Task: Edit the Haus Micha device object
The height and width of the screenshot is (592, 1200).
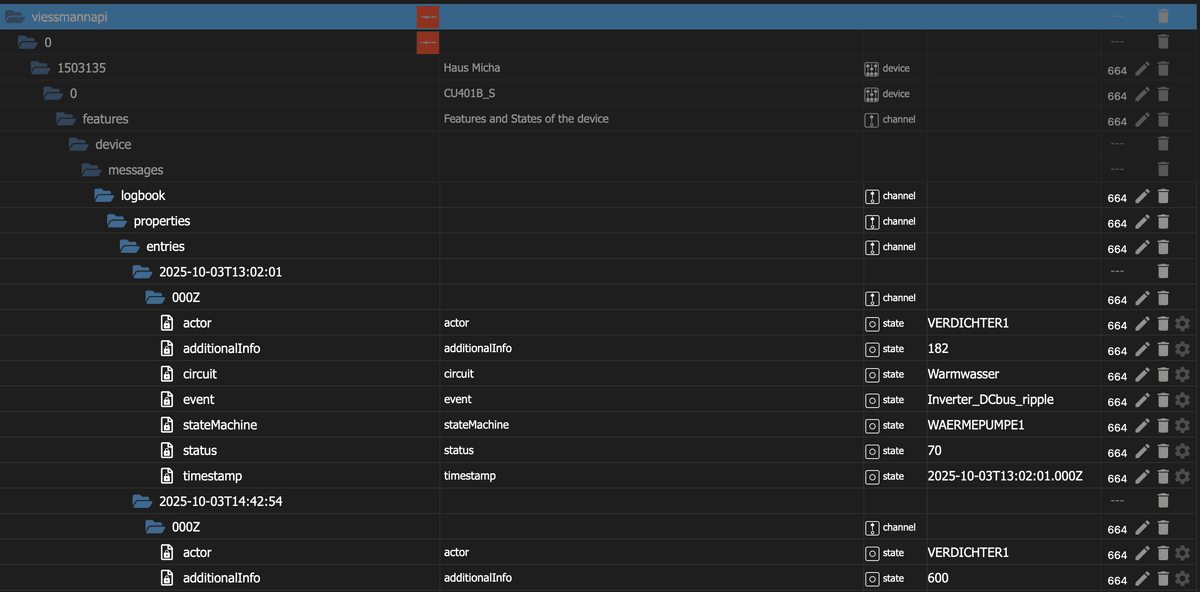Action: [x=1143, y=69]
